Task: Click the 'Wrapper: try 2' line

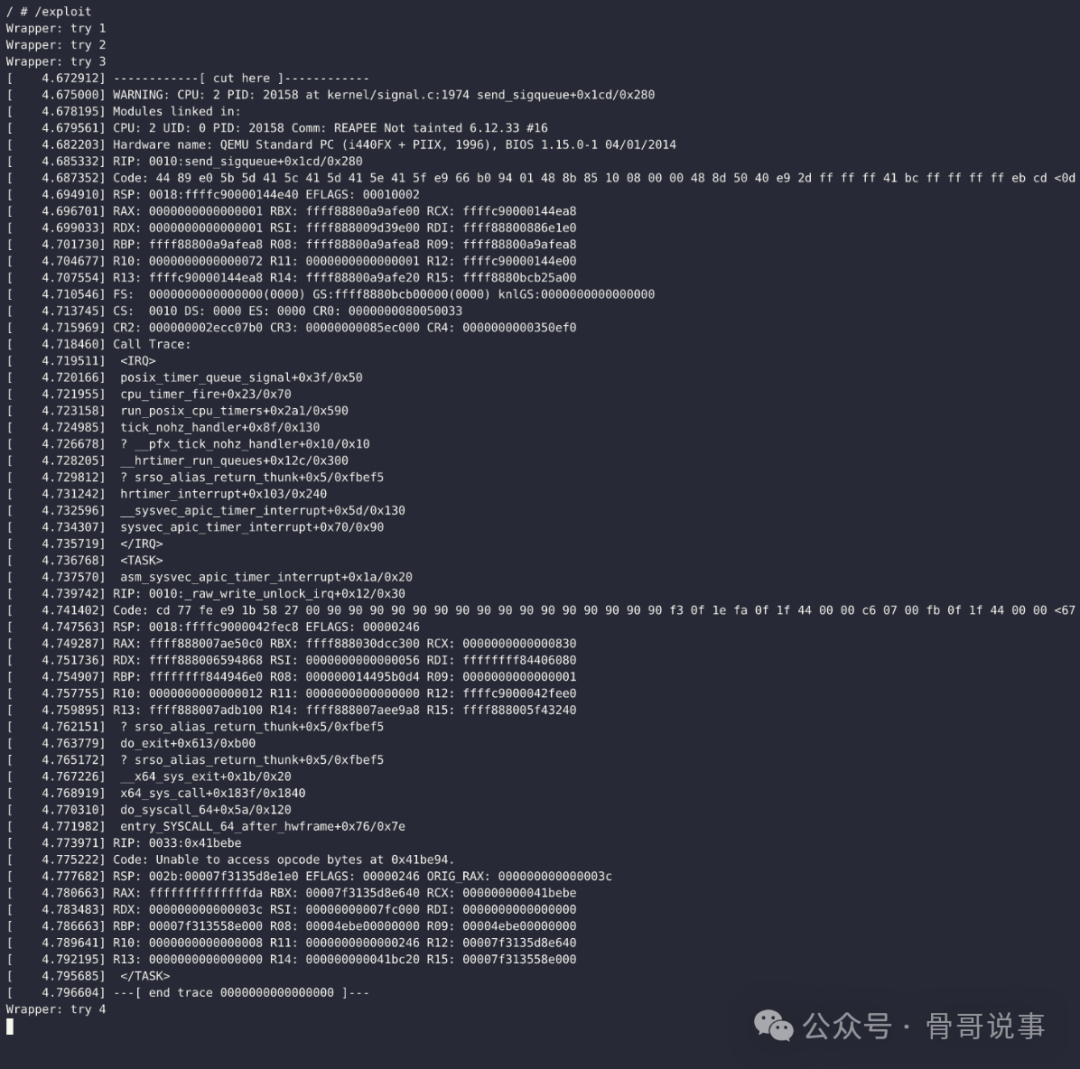Action: (56, 45)
